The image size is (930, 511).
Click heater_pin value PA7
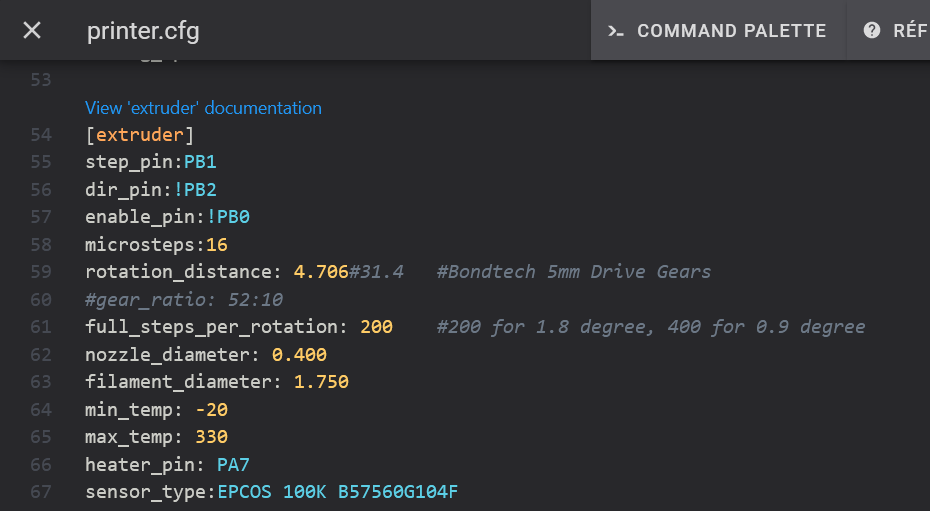coord(233,464)
